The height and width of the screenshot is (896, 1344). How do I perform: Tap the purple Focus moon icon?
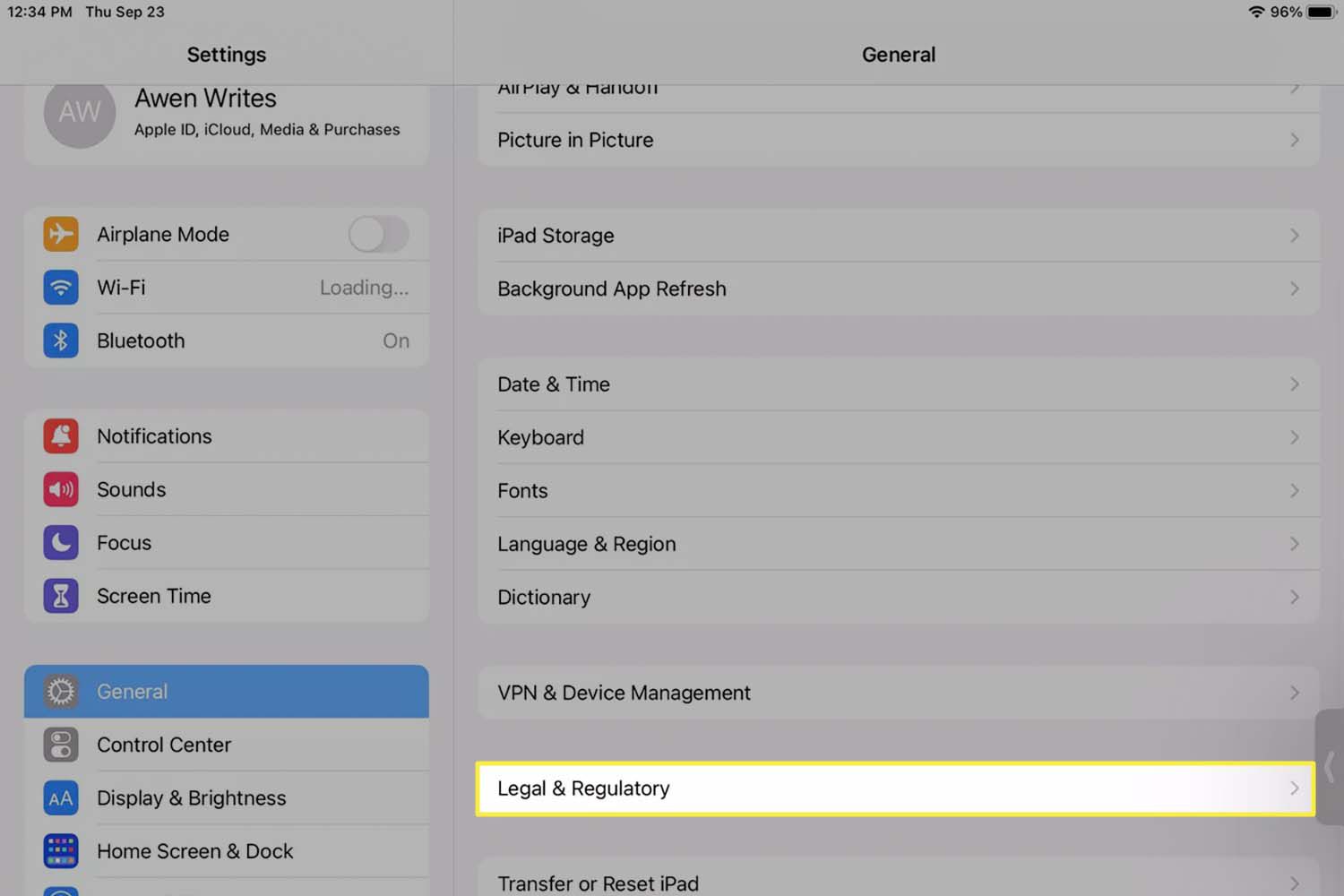coord(61,543)
